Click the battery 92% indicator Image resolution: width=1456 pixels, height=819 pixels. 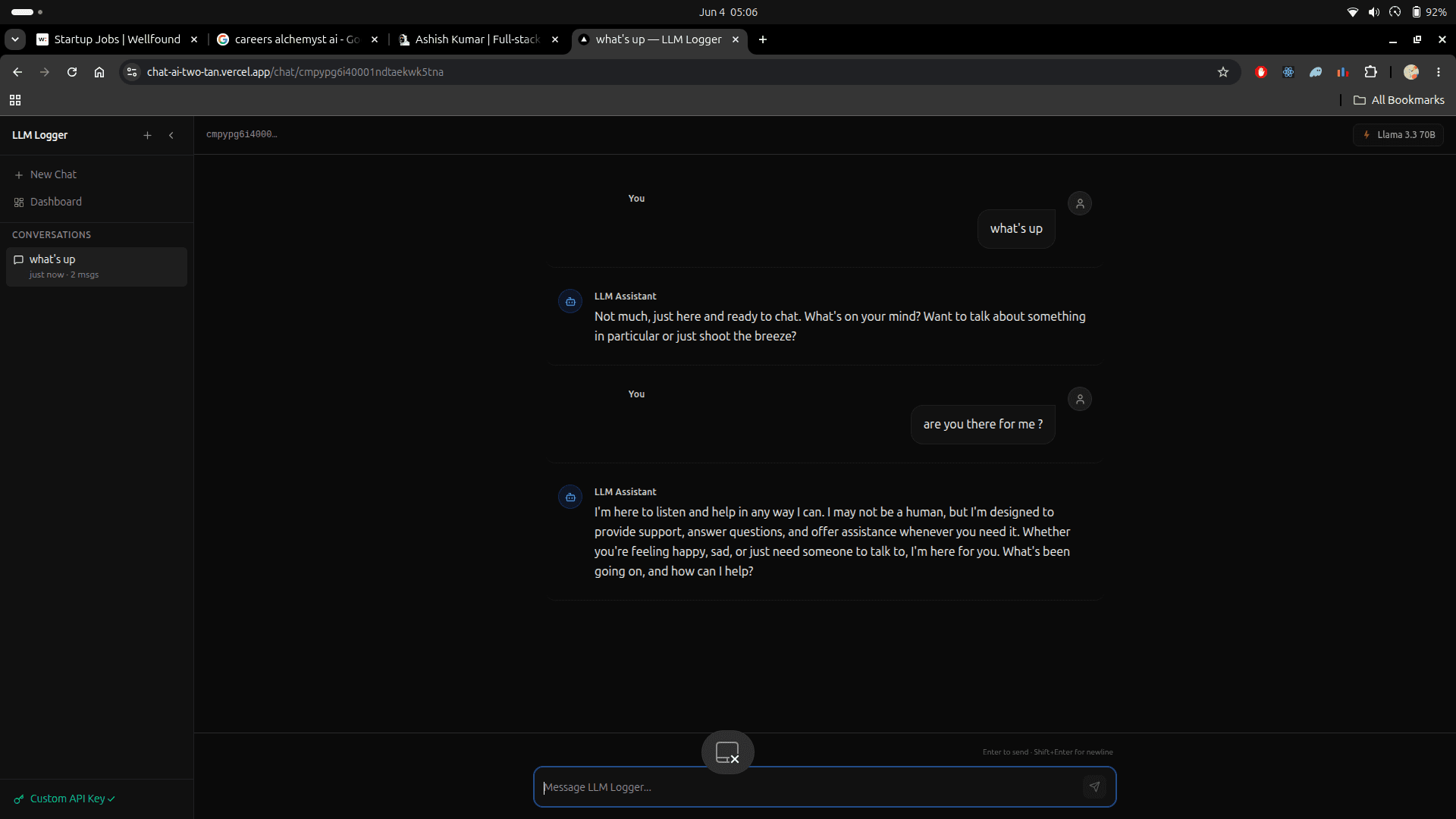click(1429, 12)
